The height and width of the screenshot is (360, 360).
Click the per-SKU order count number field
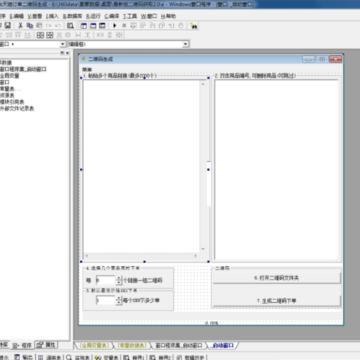click(105, 301)
